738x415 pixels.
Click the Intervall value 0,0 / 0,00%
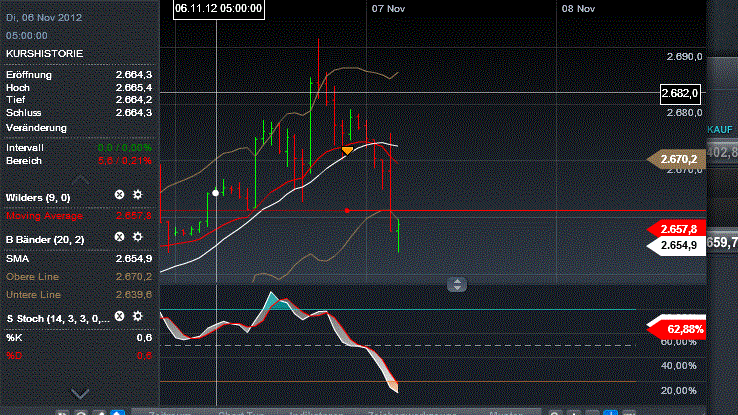pos(125,148)
